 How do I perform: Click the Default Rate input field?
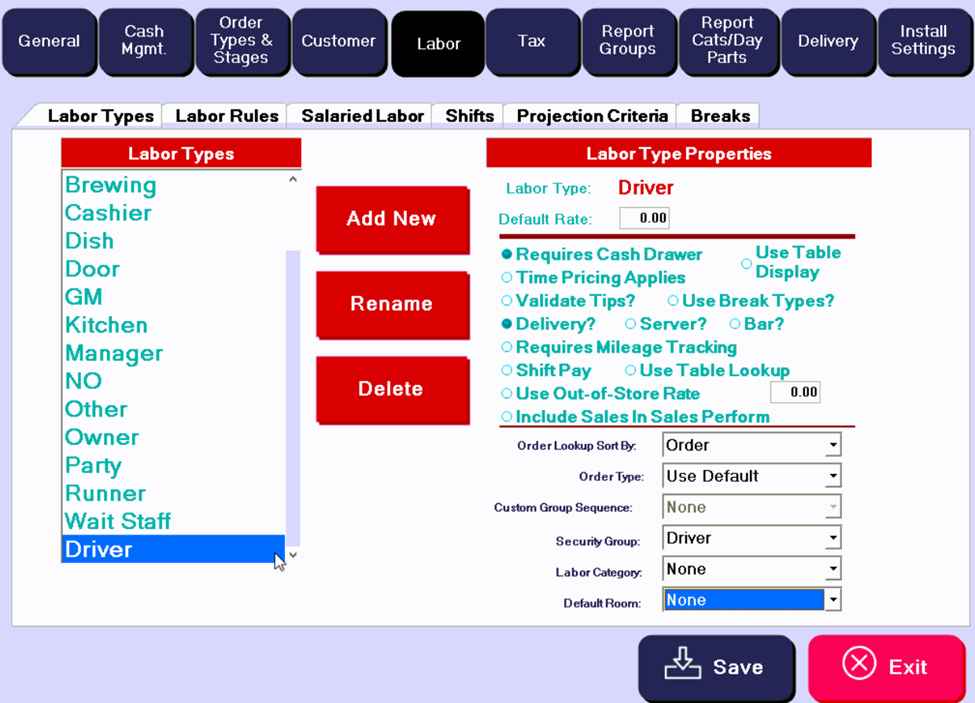645,218
